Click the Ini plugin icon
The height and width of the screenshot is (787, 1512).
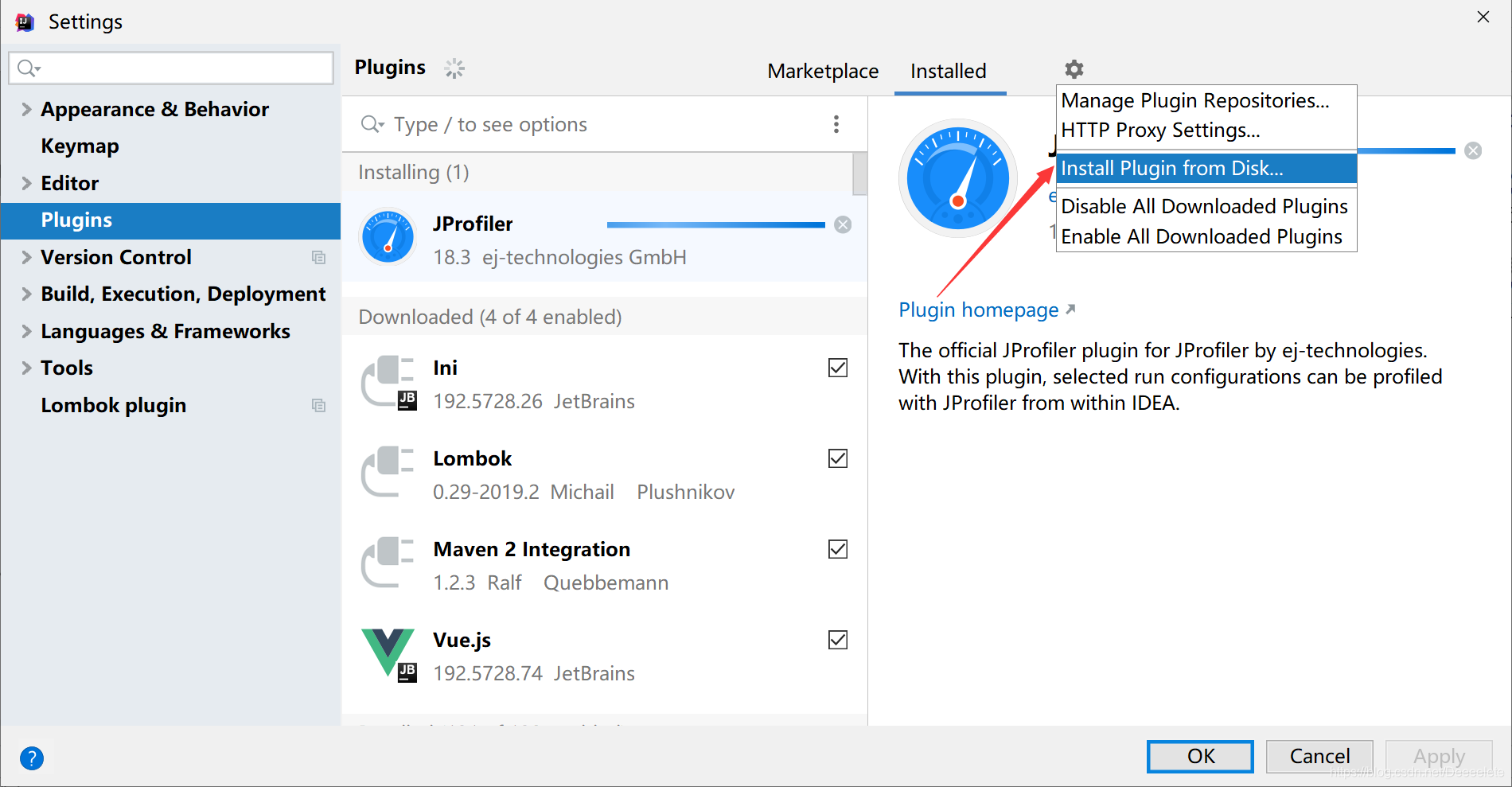tap(389, 383)
